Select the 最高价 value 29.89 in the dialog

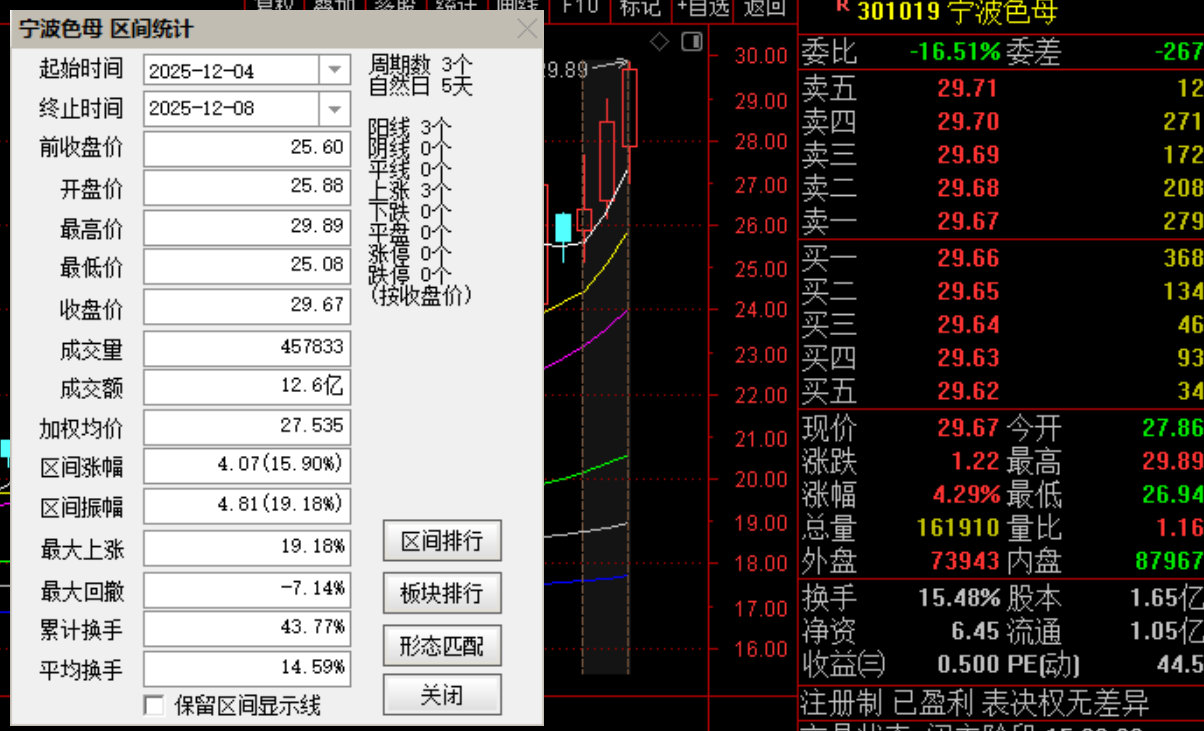(247, 227)
